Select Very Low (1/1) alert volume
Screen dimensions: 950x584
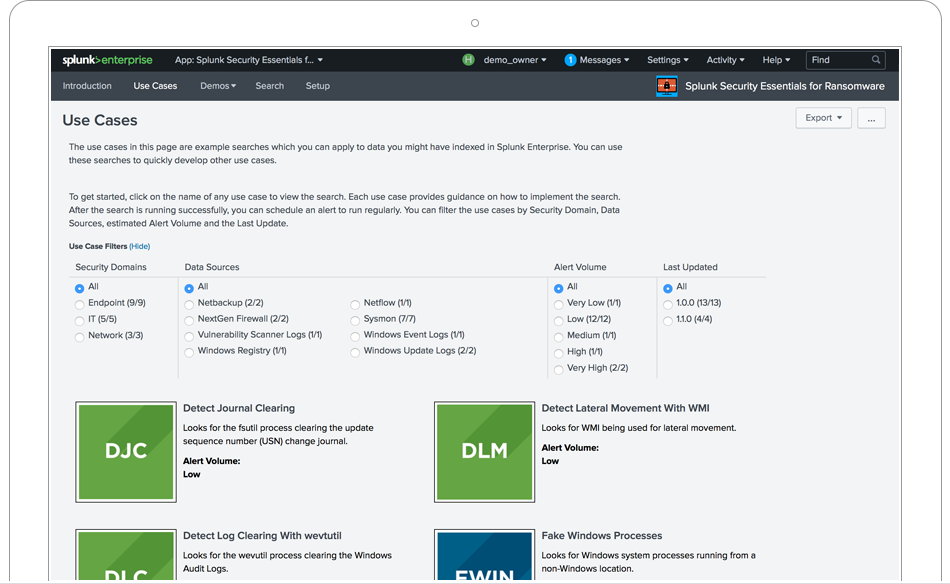coord(559,305)
